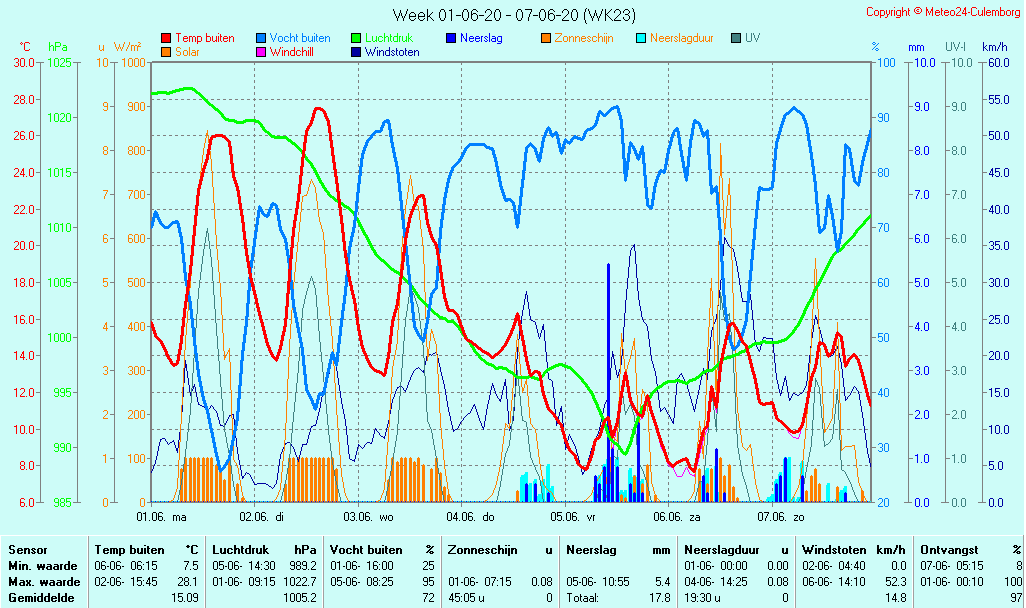
Task: Click the chart title Week 01-06-20 - 07-06-20
Action: (x=513, y=14)
